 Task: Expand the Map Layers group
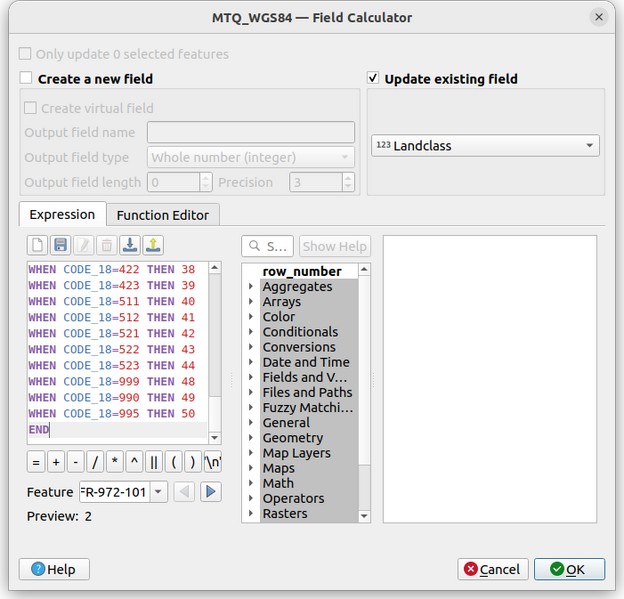251,453
